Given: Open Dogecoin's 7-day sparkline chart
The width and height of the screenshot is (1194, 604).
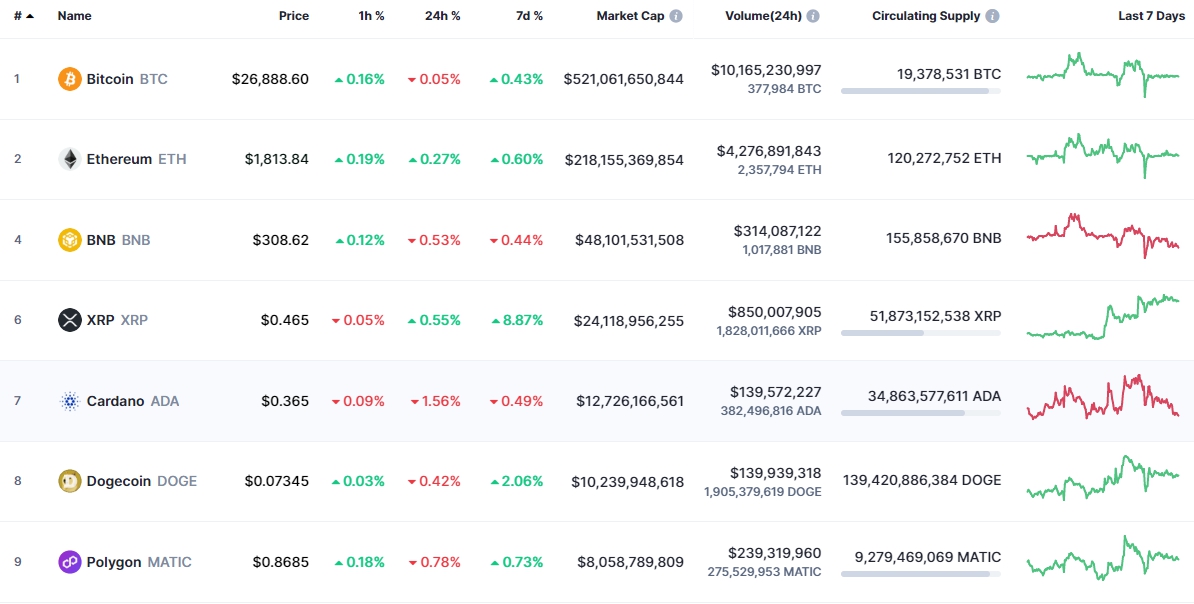Looking at the screenshot, I should [x=1103, y=478].
